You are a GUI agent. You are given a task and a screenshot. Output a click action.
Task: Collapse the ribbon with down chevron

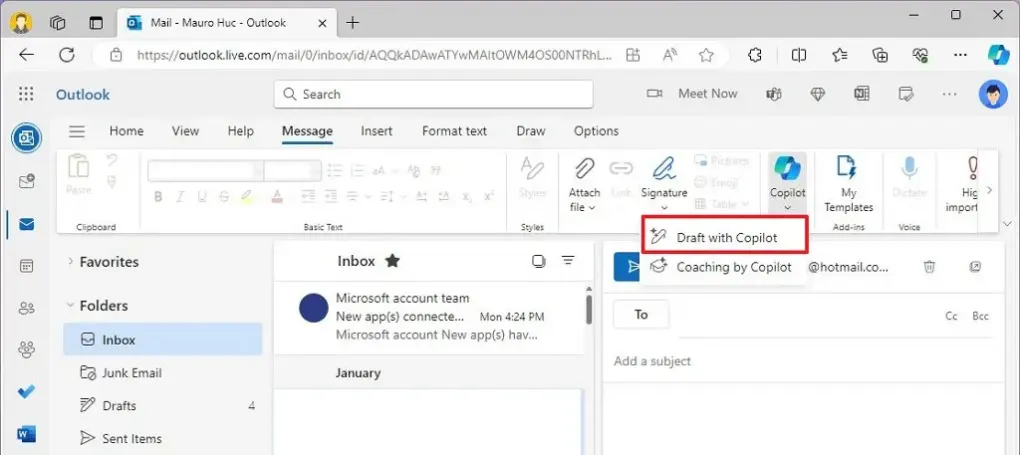1008,223
